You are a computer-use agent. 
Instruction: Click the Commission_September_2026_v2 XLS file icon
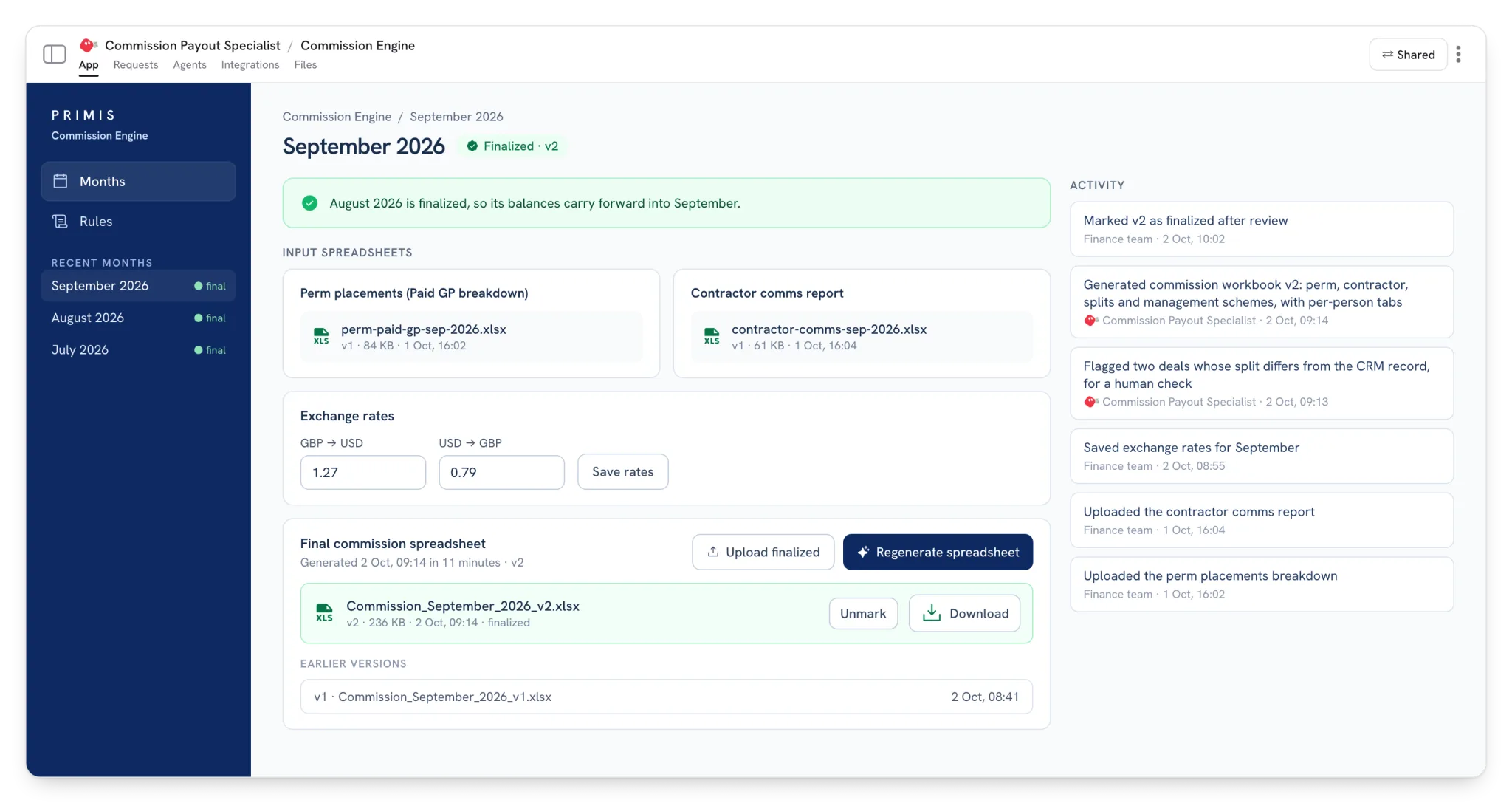click(x=324, y=613)
